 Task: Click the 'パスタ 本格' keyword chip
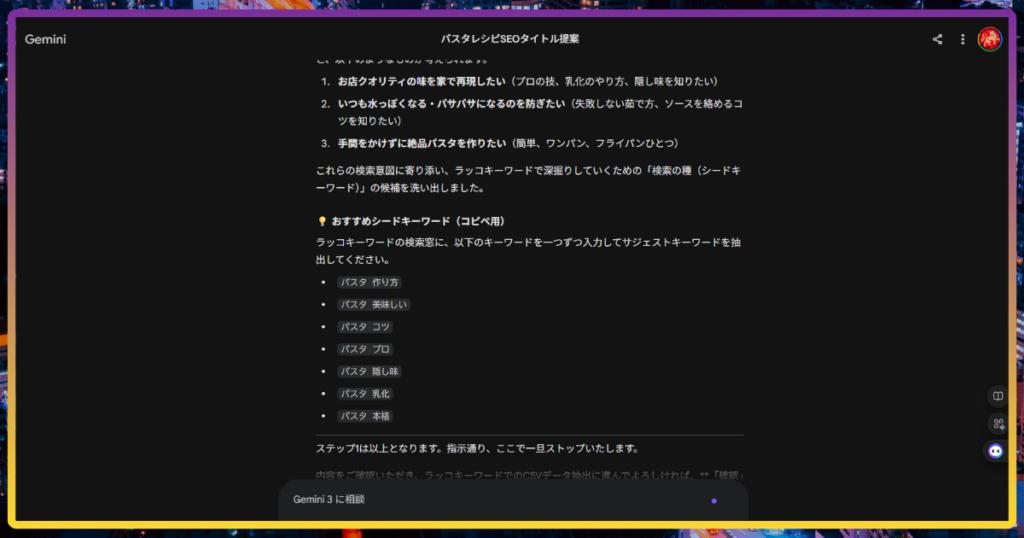pyautogui.click(x=365, y=416)
